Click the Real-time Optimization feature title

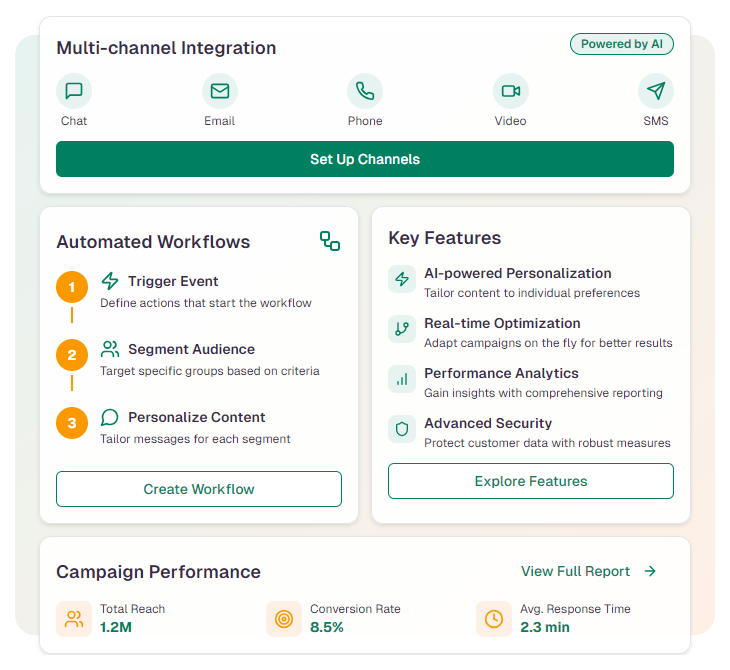[502, 323]
